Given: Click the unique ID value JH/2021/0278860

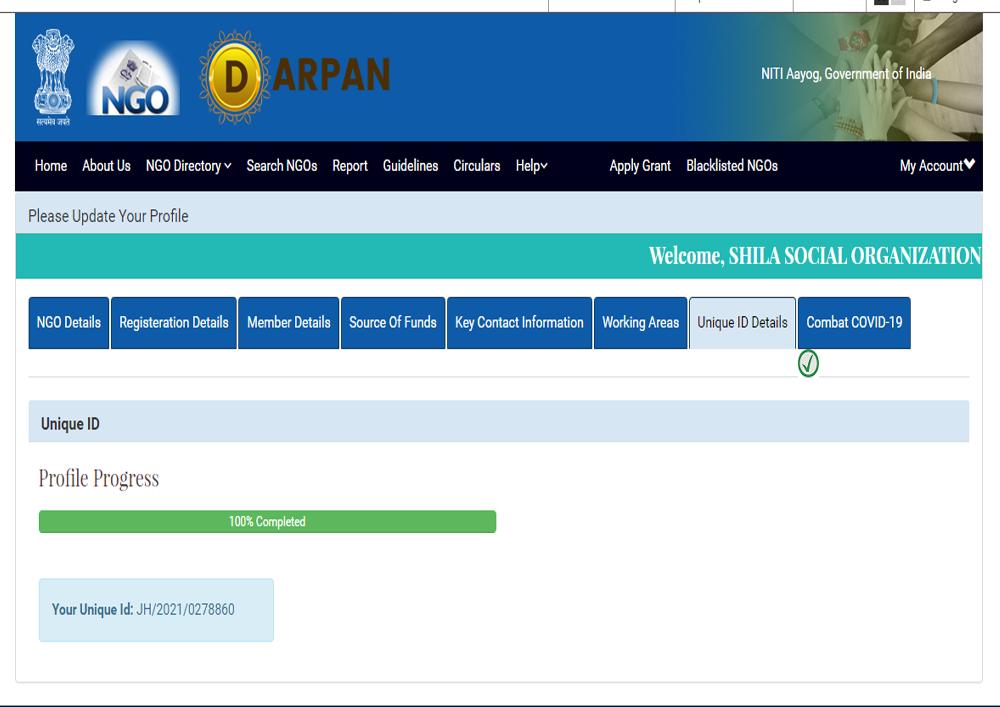Looking at the screenshot, I should [x=186, y=609].
